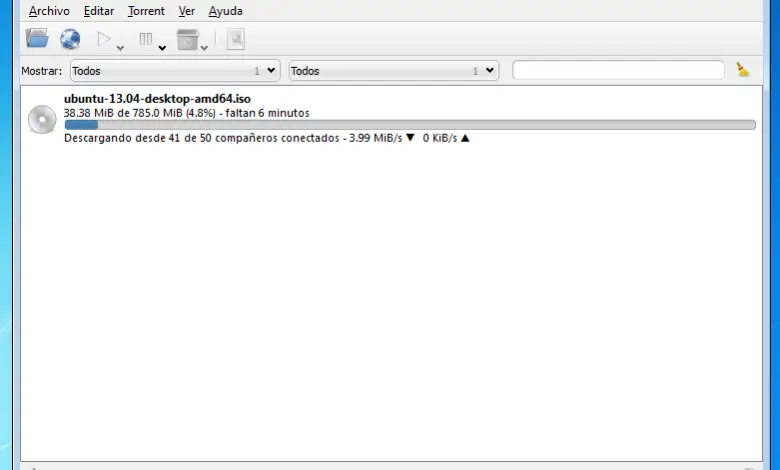Expand the remove torrent arrow menu

[x=204, y=48]
